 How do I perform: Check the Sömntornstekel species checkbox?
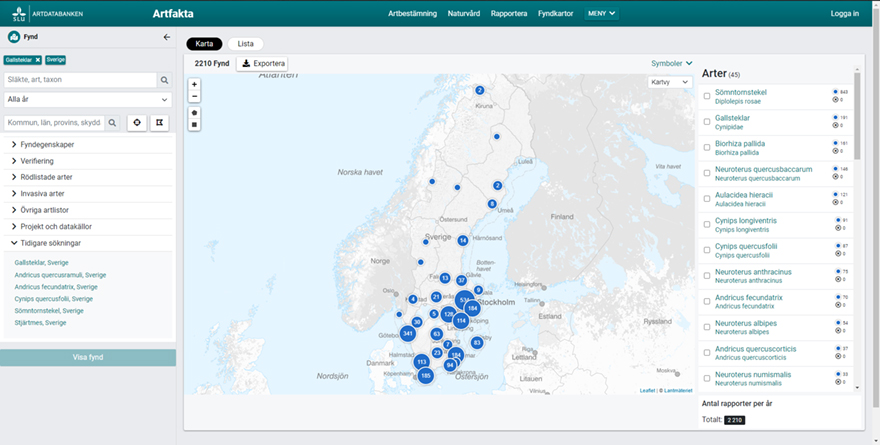point(707,97)
